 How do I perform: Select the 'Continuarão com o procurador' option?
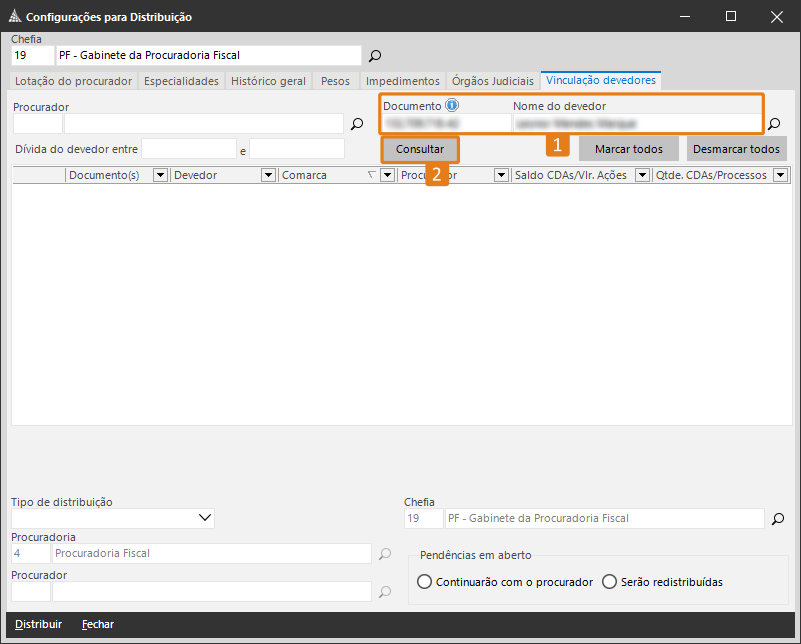pos(424,582)
